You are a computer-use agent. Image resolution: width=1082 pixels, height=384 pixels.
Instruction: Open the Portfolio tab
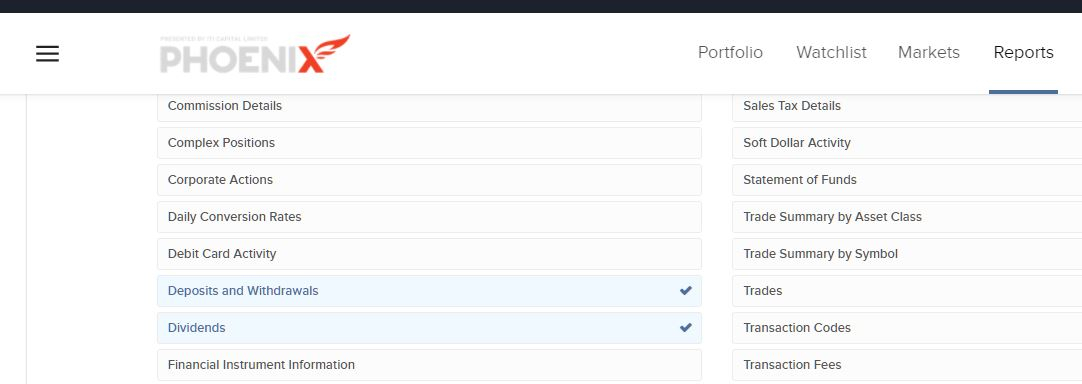pyautogui.click(x=730, y=52)
